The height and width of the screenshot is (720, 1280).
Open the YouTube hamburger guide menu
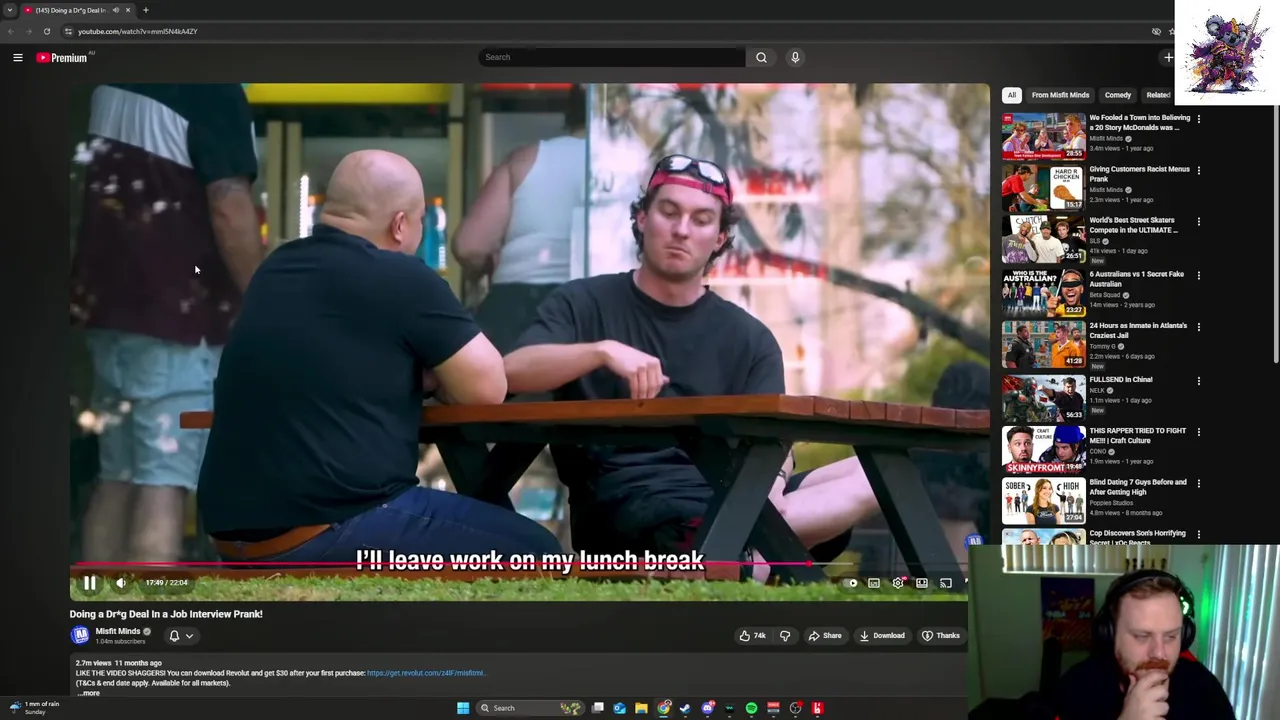coord(17,58)
